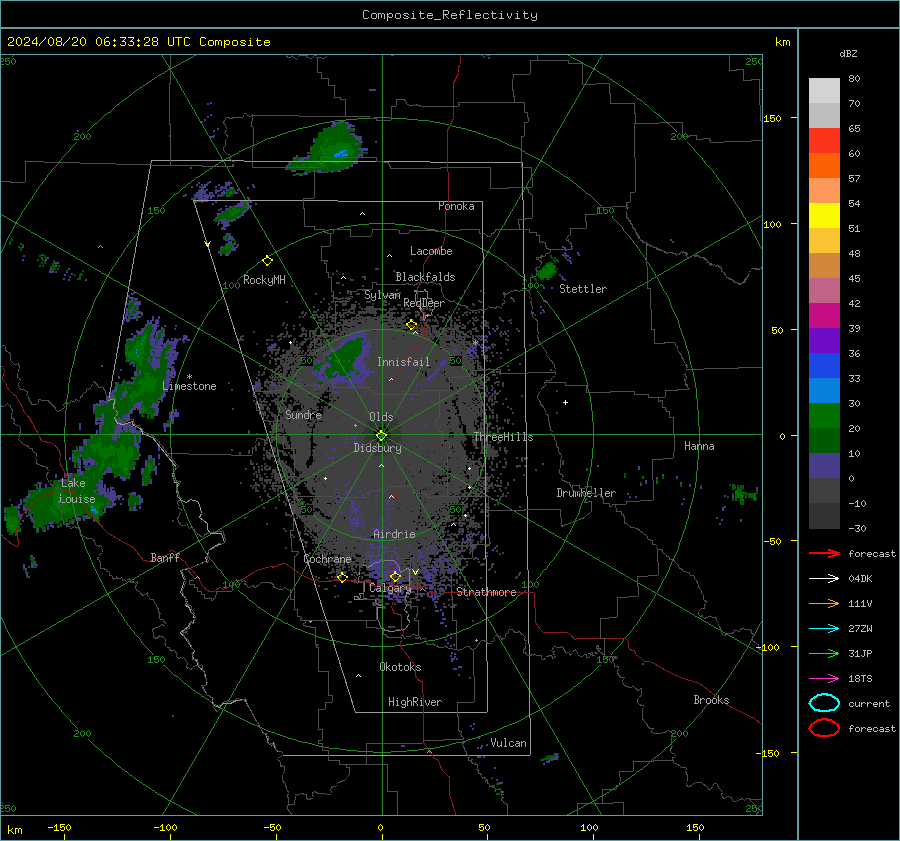Screen dimensions: 900x841
Task: Click the green echo cell near Stettler
Action: [x=547, y=270]
